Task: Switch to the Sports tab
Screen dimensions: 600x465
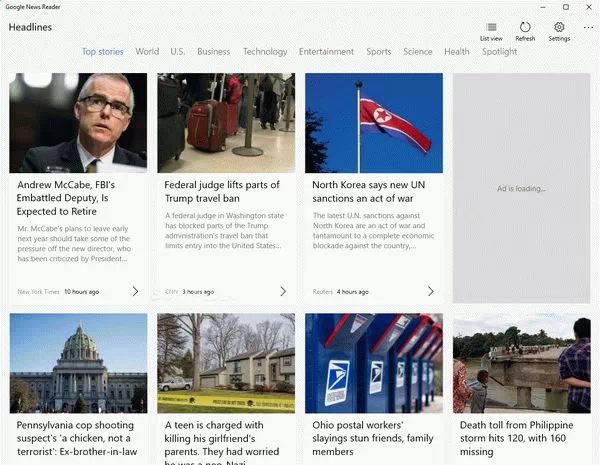Action: click(378, 52)
